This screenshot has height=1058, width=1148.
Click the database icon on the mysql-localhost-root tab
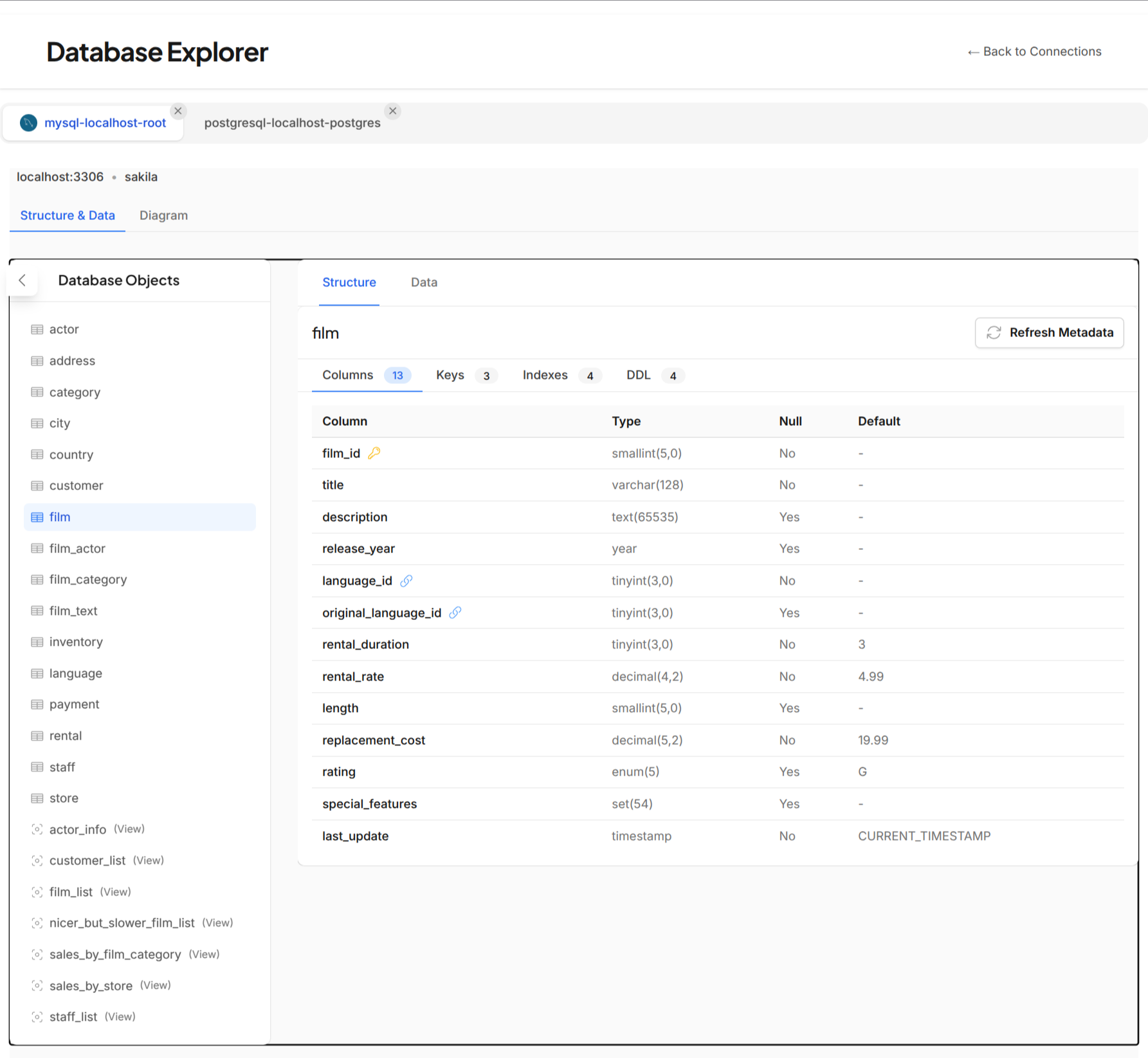[28, 122]
